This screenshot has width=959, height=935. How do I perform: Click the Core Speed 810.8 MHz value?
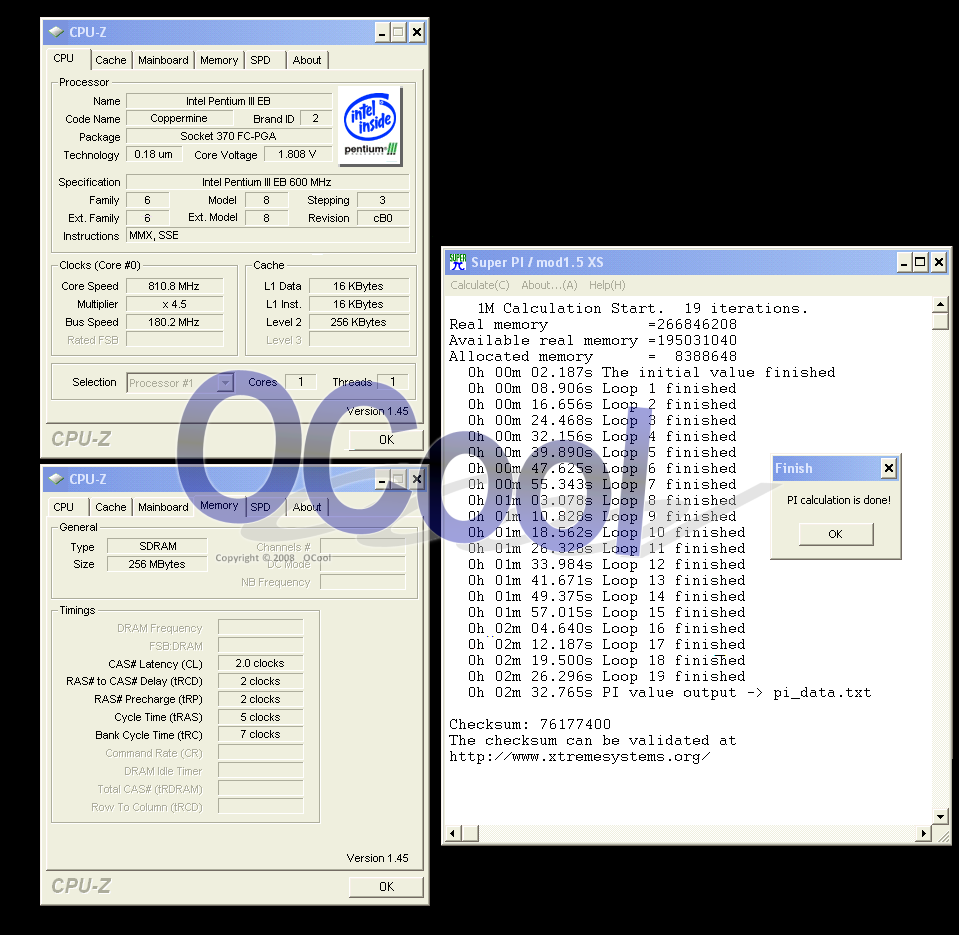tap(174, 286)
